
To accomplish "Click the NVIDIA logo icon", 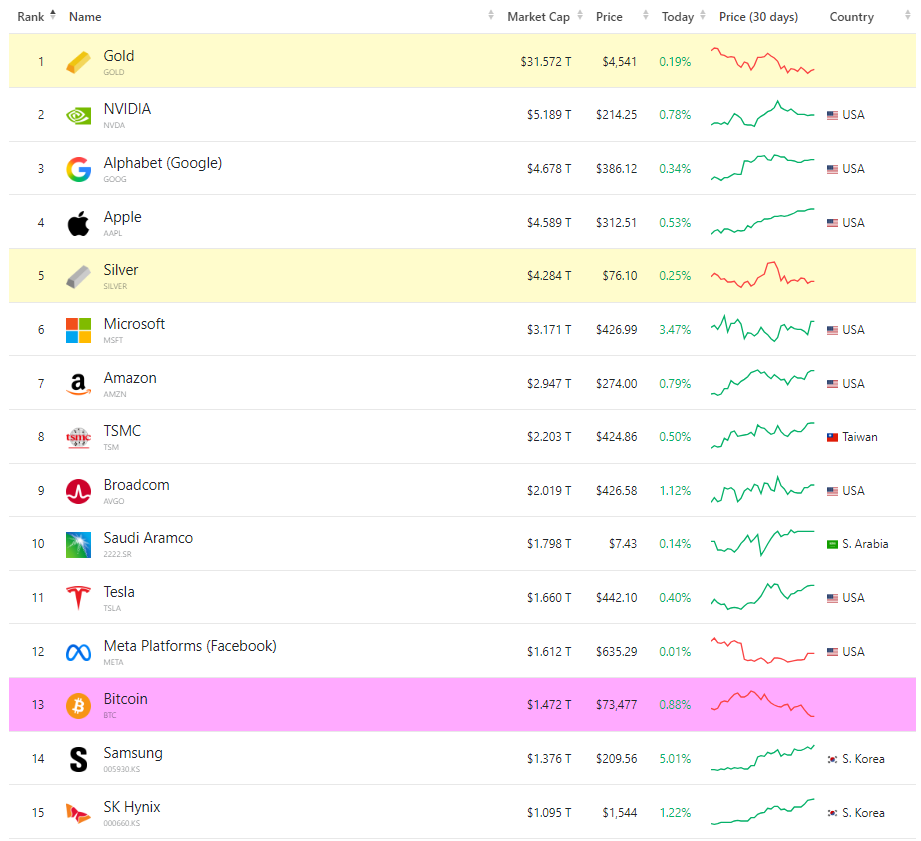I will coord(78,116).
